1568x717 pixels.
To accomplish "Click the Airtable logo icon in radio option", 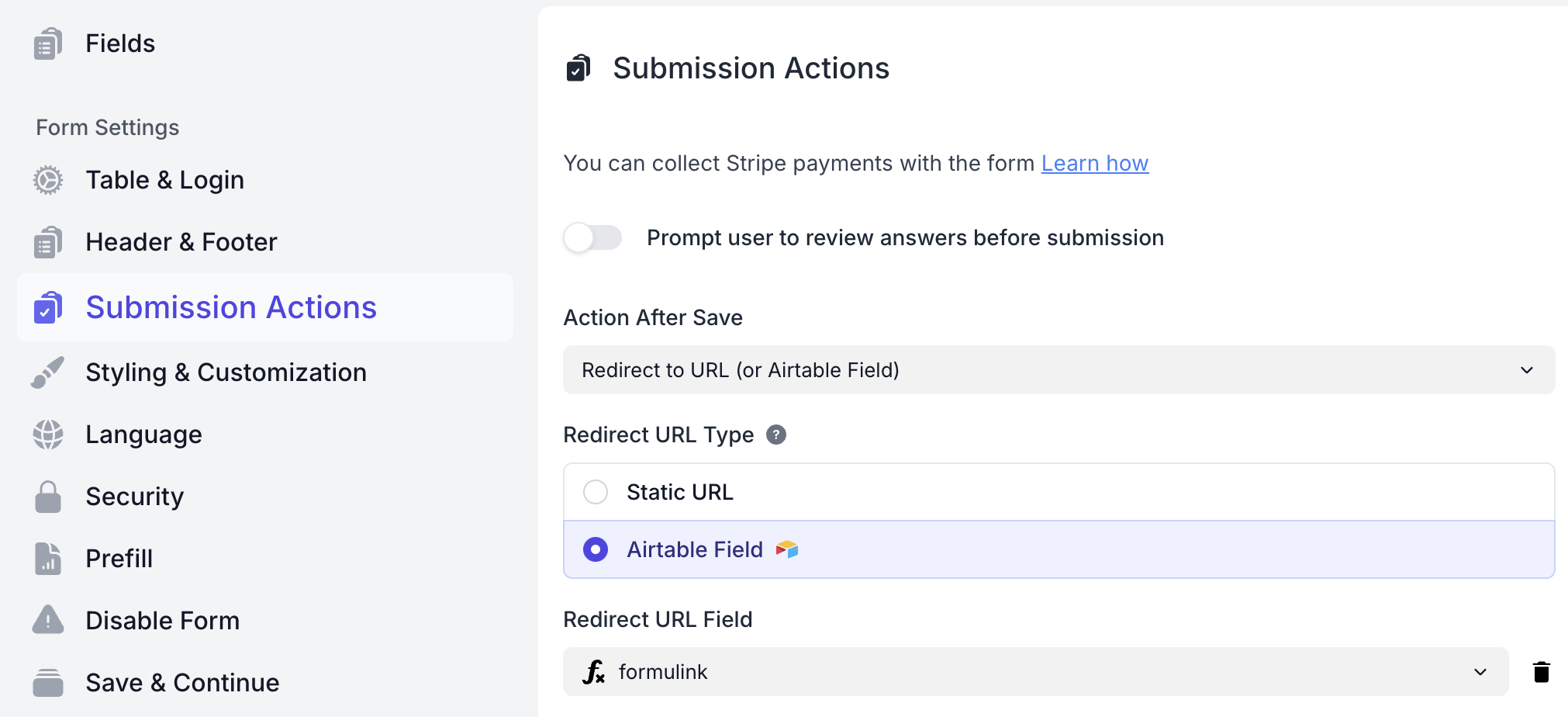I will 787,549.
